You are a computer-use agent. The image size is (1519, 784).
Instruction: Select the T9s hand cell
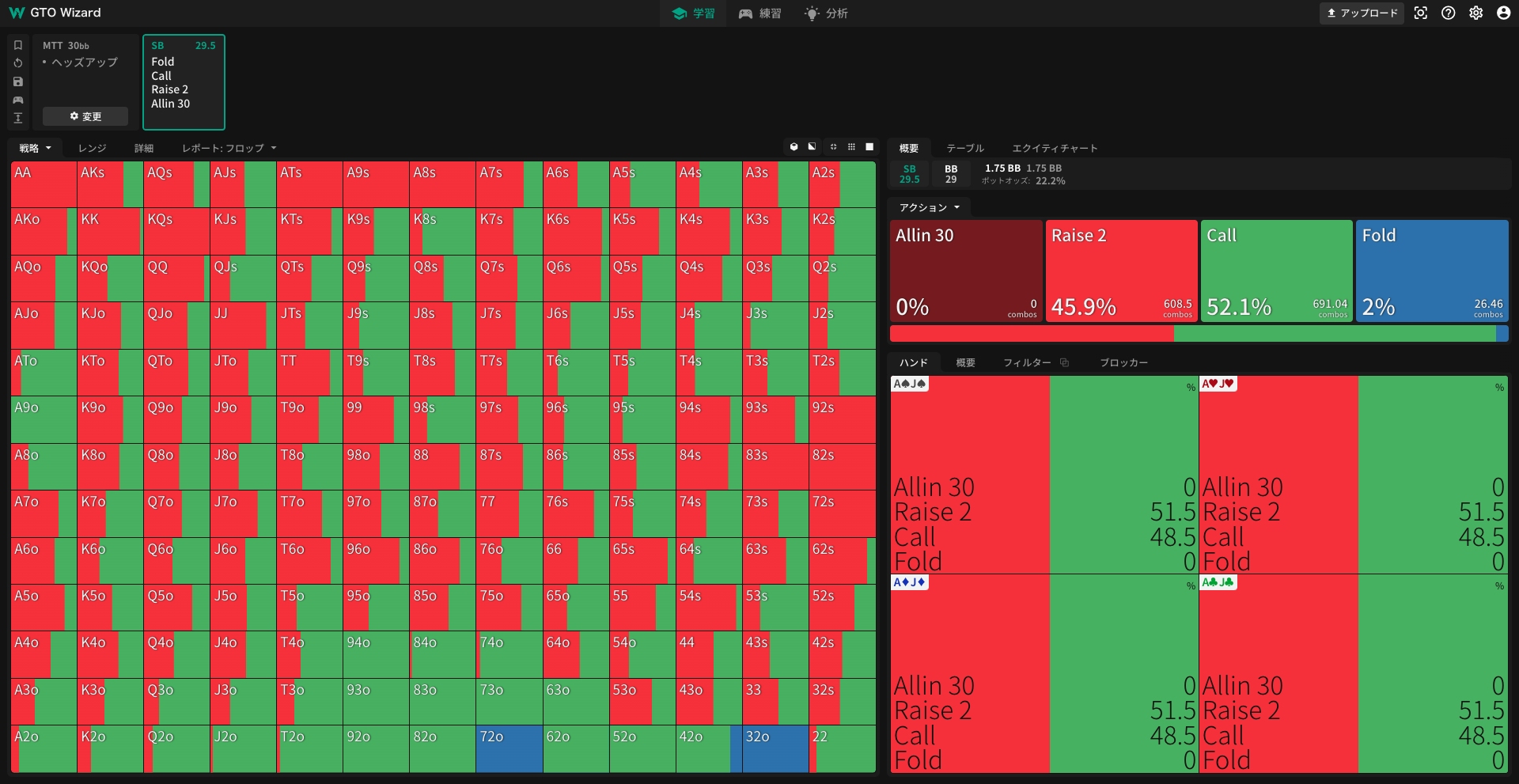[377, 372]
